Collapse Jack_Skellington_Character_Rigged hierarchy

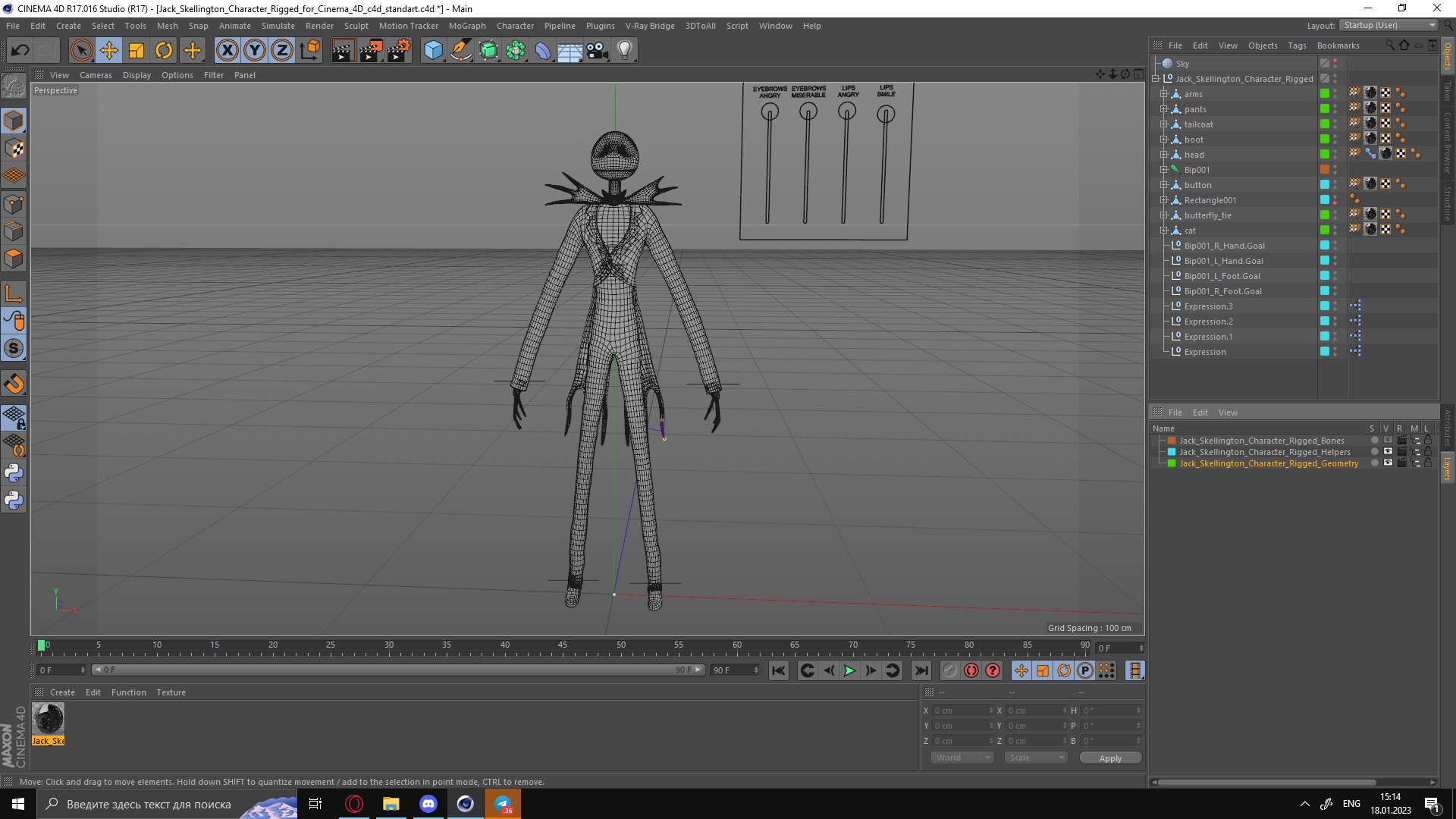tap(1156, 79)
